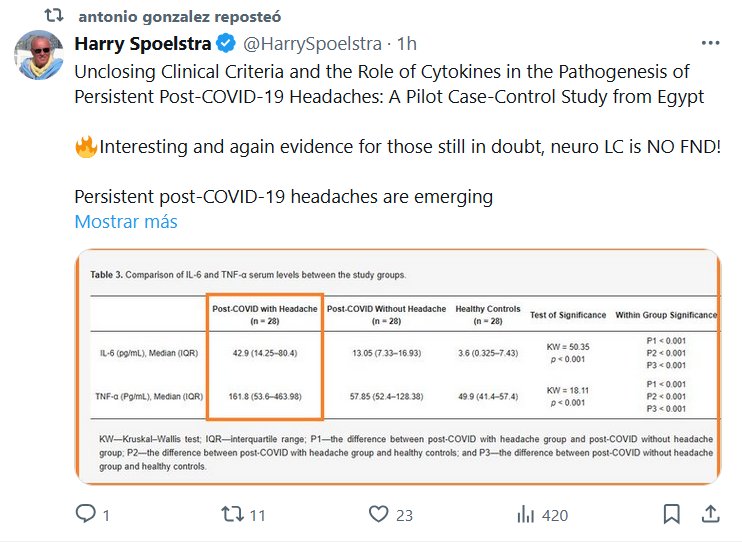Bookmark this post
This screenshot has width=742, height=548.
click(671, 515)
